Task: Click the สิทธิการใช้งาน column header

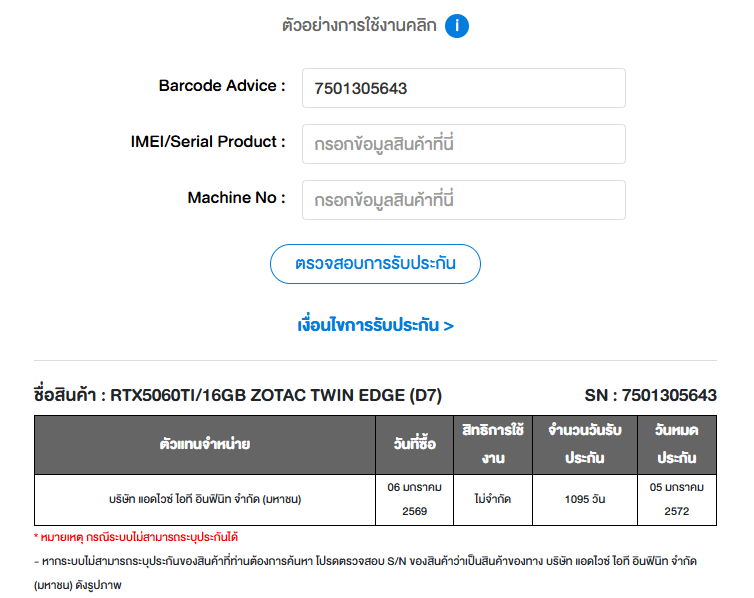Action: (x=493, y=444)
